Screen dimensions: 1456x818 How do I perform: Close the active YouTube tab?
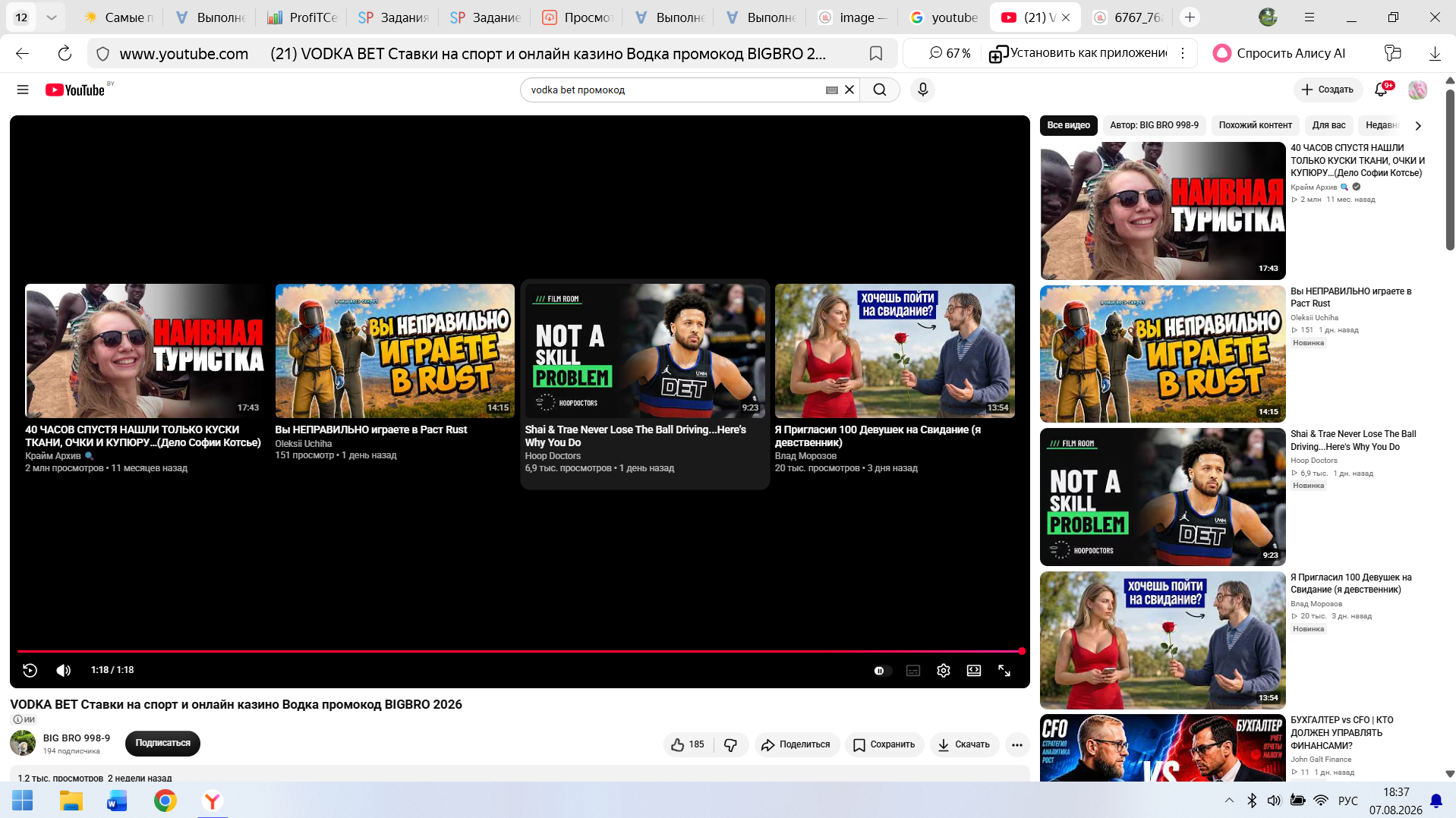1066,17
